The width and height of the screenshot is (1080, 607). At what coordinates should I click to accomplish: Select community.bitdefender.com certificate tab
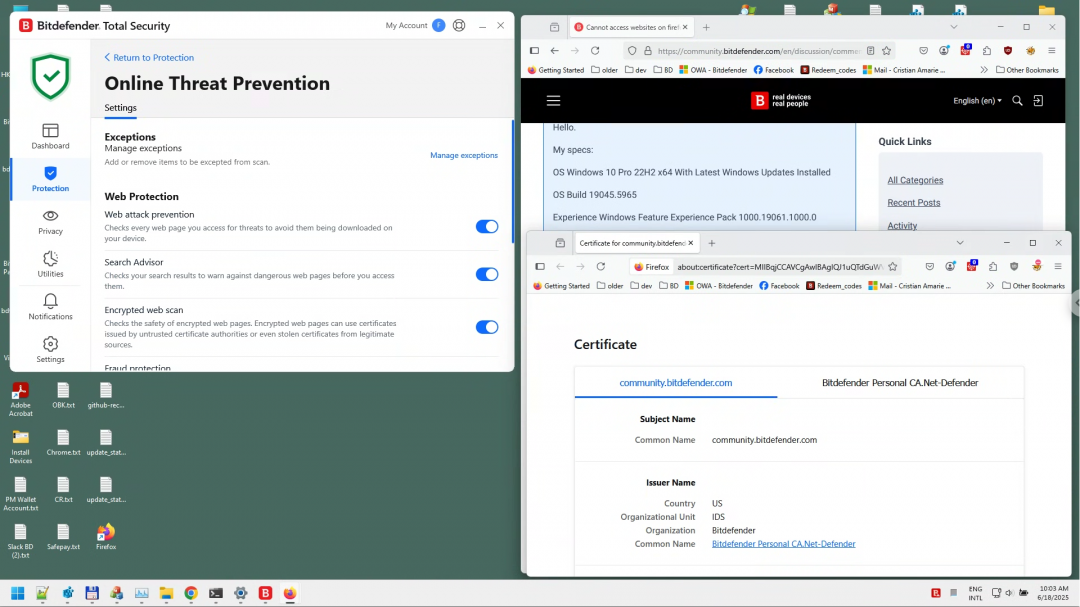coord(676,382)
